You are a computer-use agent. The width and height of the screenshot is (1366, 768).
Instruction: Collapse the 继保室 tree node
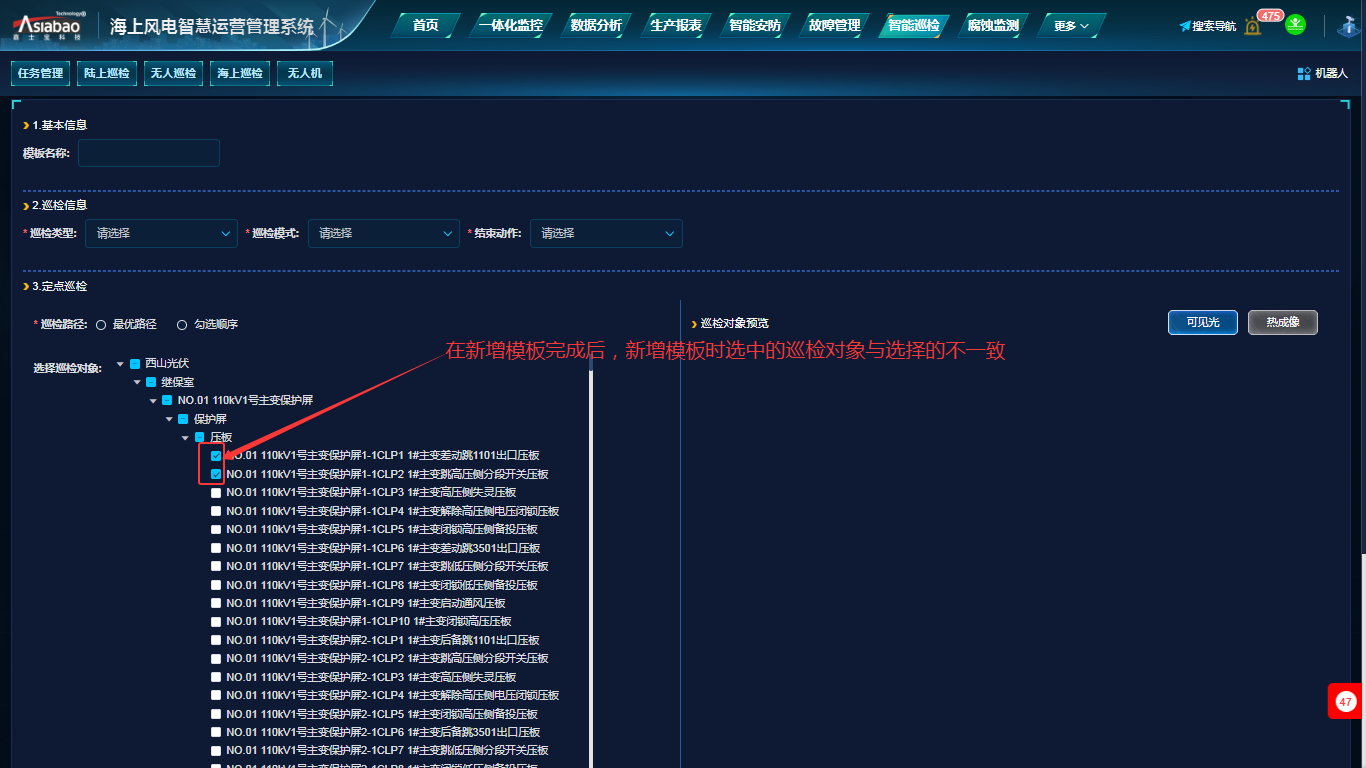pyautogui.click(x=137, y=382)
